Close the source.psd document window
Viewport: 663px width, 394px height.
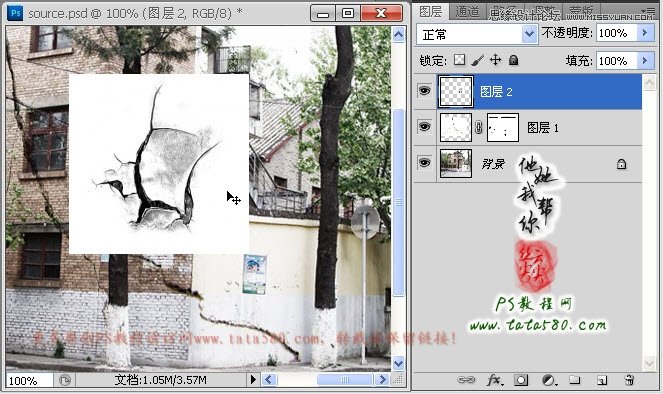[x=381, y=14]
